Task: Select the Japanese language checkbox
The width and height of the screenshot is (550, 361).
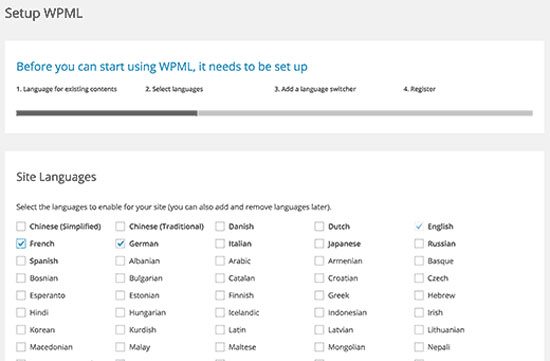Action: tap(319, 243)
